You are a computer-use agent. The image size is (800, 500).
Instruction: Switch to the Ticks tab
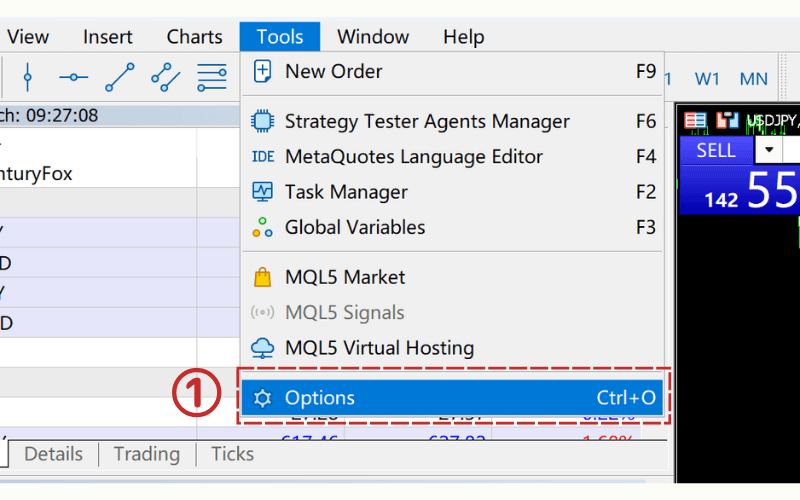pos(233,454)
